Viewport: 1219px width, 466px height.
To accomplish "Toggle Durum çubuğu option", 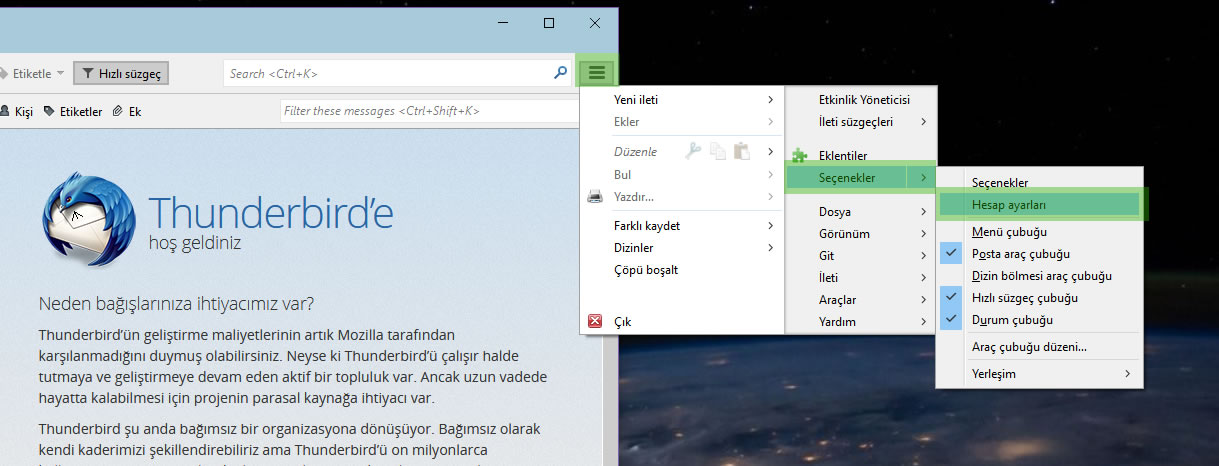I will point(1038,320).
